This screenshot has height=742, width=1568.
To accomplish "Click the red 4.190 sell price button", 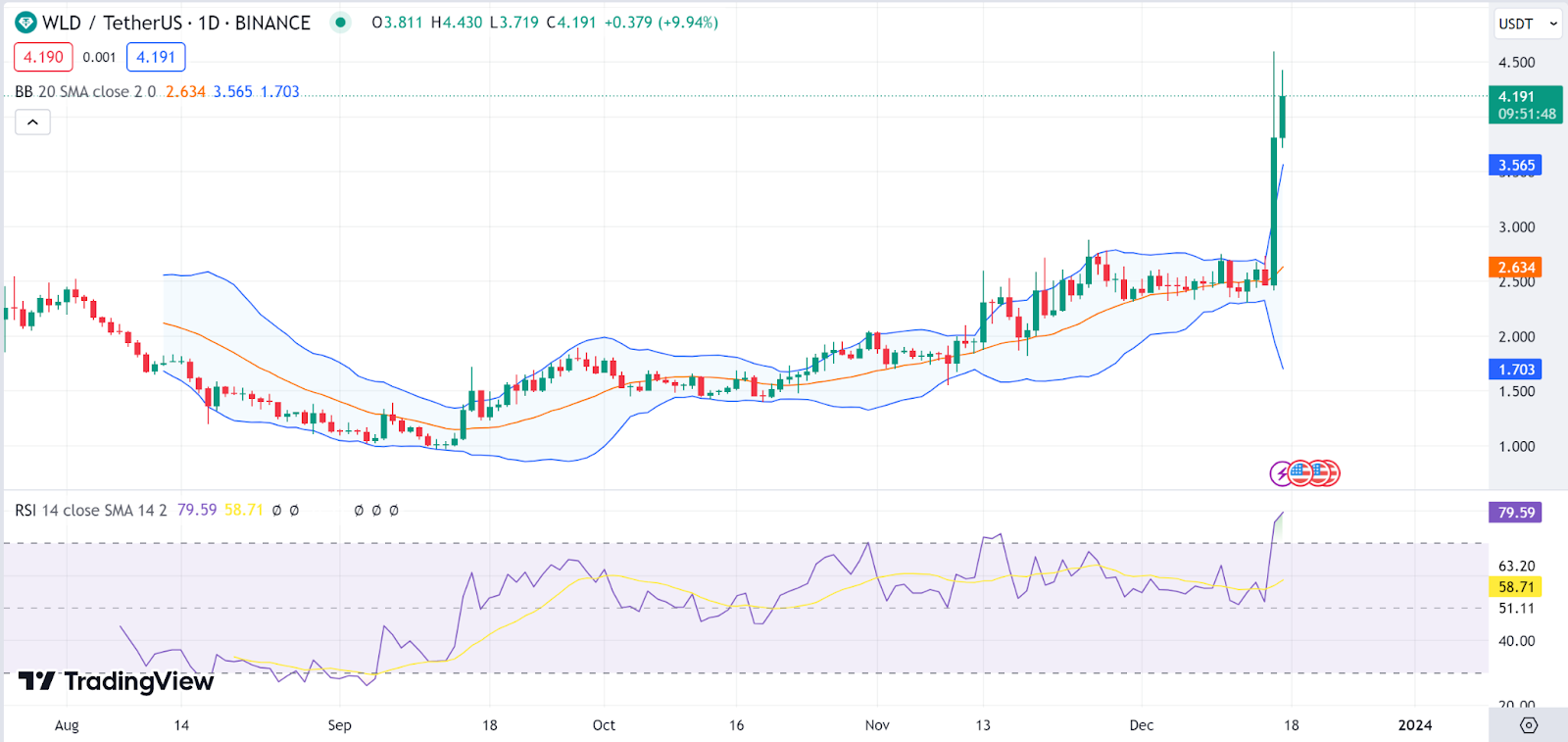I will pos(43,57).
